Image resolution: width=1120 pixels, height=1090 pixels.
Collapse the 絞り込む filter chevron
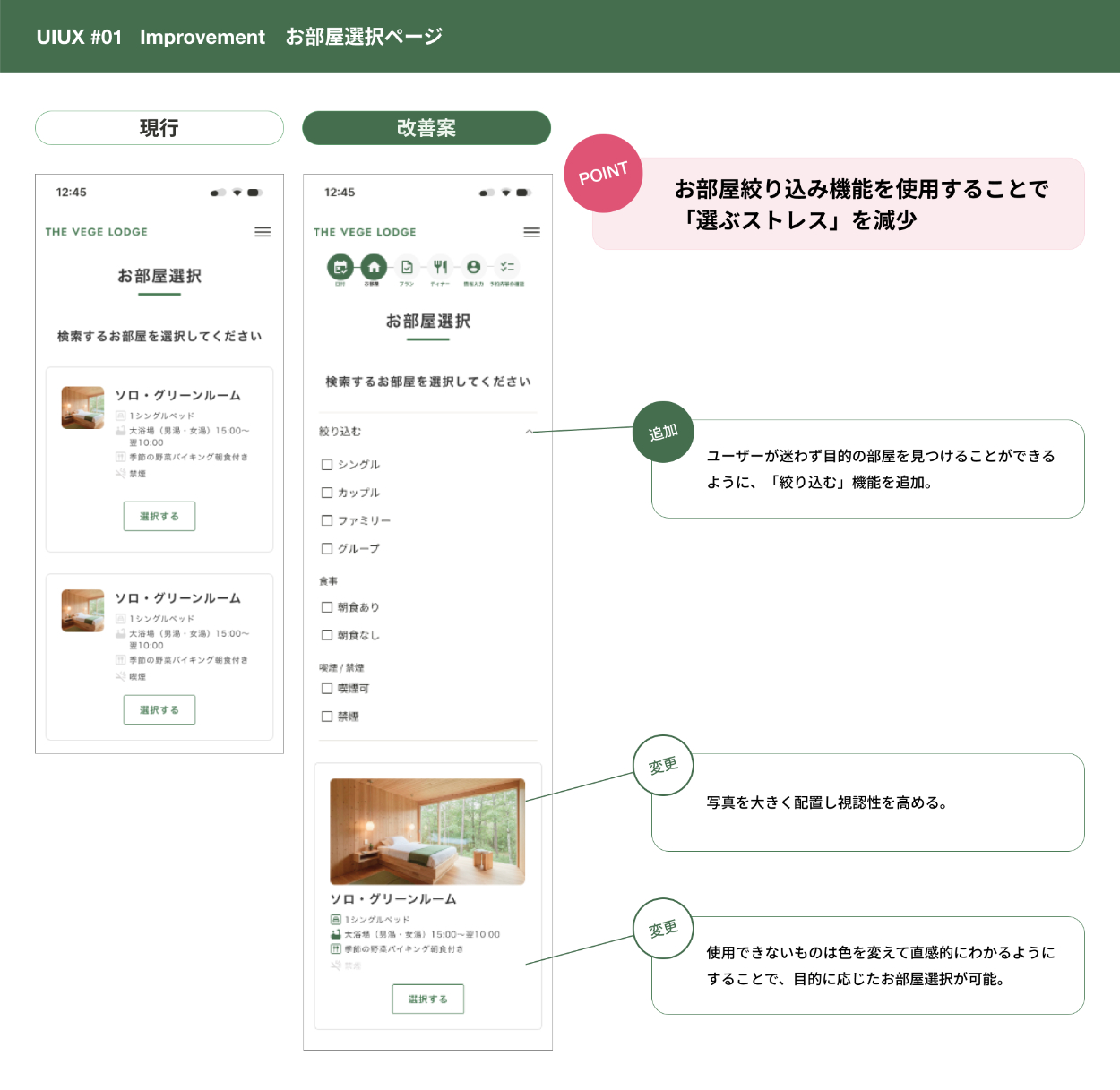point(529,432)
